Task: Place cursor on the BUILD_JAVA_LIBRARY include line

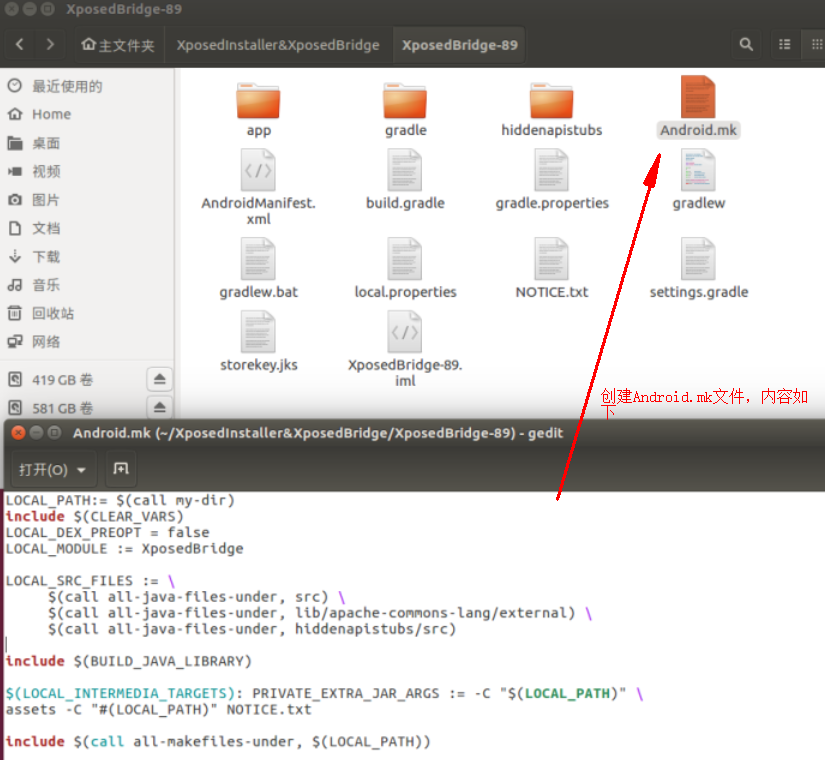Action: click(129, 661)
